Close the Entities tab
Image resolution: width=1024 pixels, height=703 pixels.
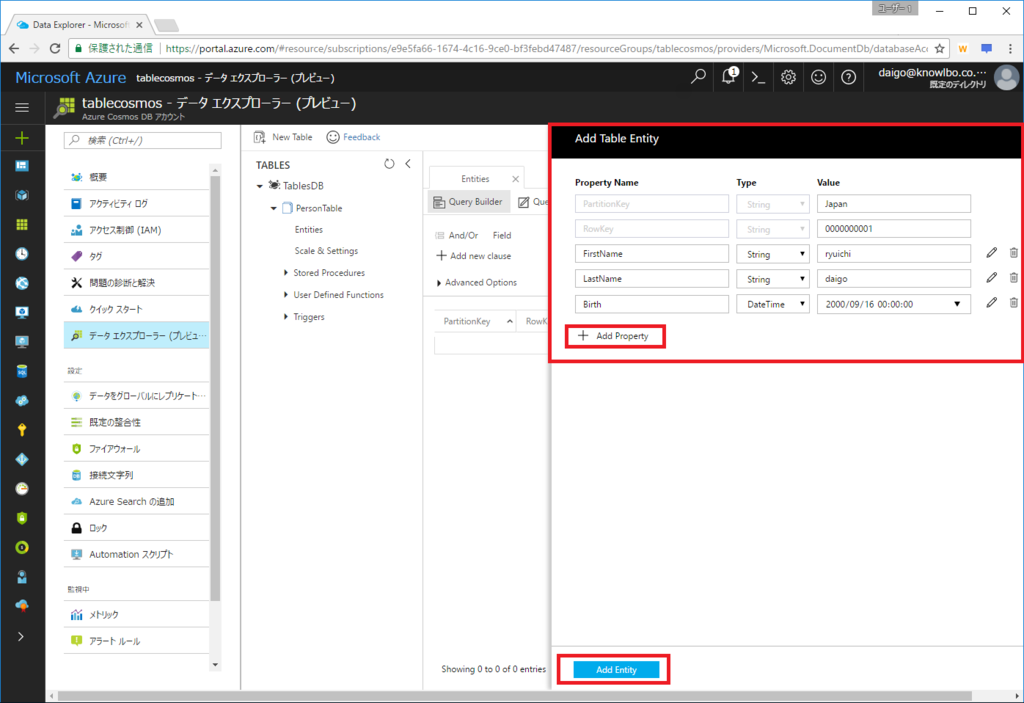[x=515, y=179]
